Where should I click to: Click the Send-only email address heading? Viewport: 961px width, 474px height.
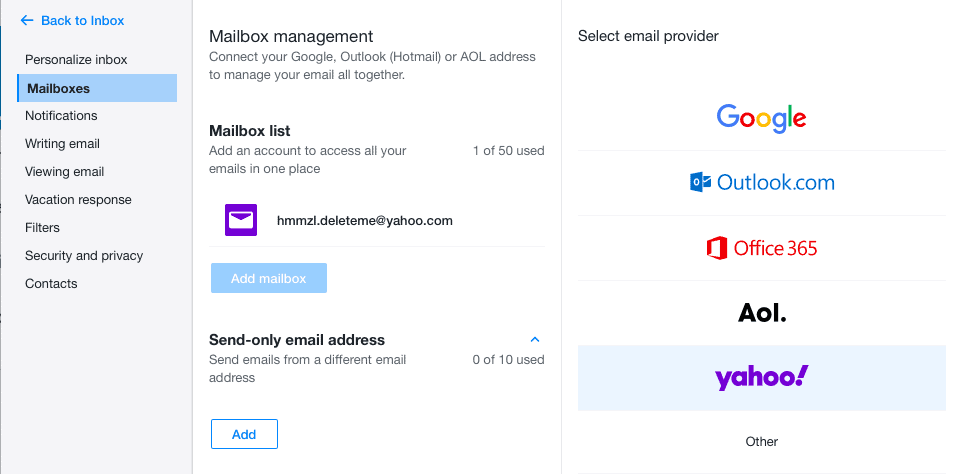pyautogui.click(x=297, y=340)
